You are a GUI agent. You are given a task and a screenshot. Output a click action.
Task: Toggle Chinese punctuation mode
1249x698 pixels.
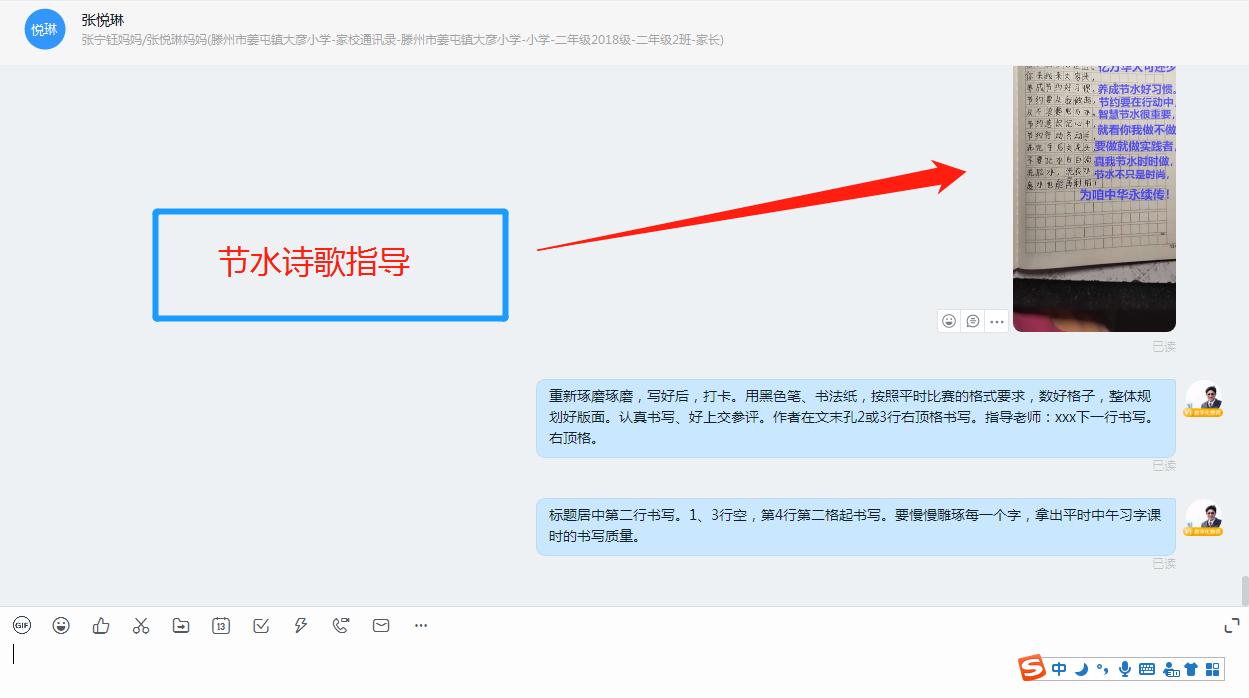pos(1103,669)
